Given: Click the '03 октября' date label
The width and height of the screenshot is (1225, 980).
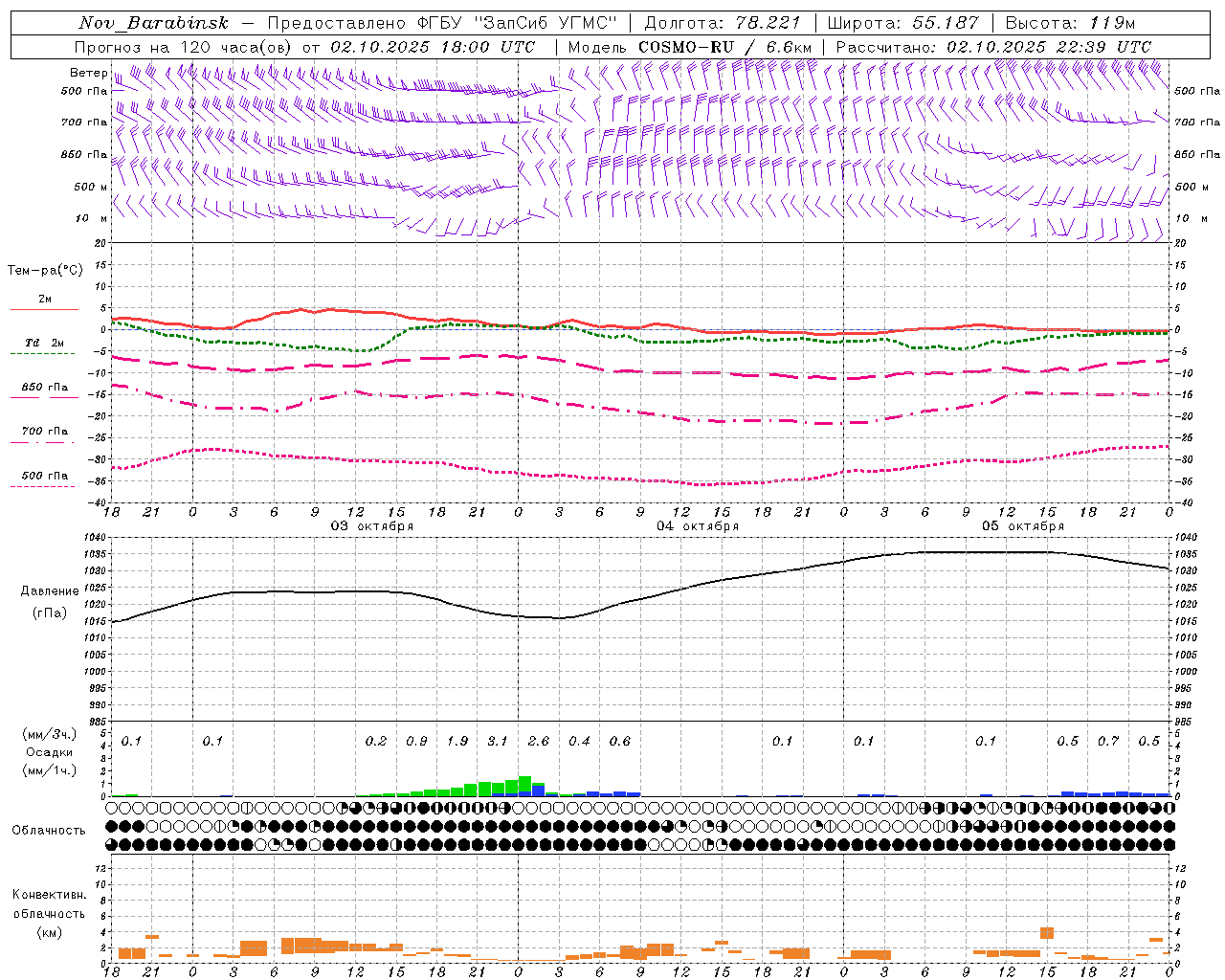Looking at the screenshot, I should (x=372, y=525).
